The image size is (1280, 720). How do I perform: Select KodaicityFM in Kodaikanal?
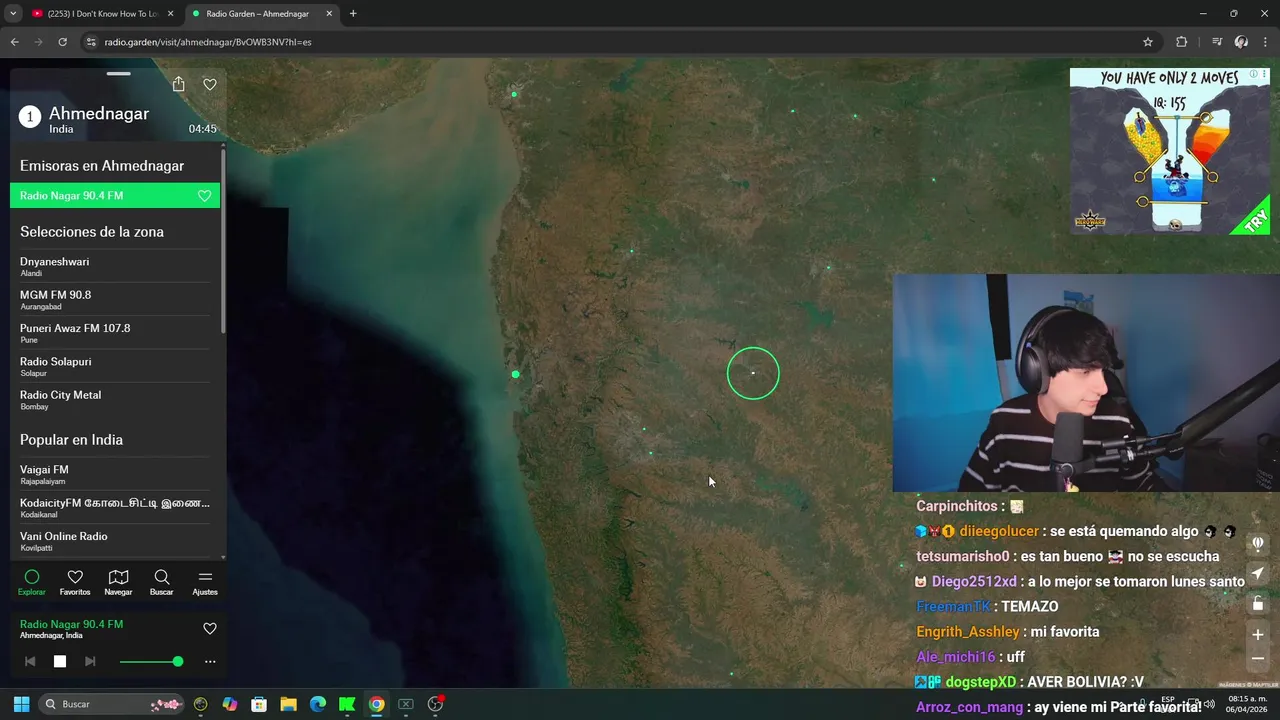pos(115,508)
